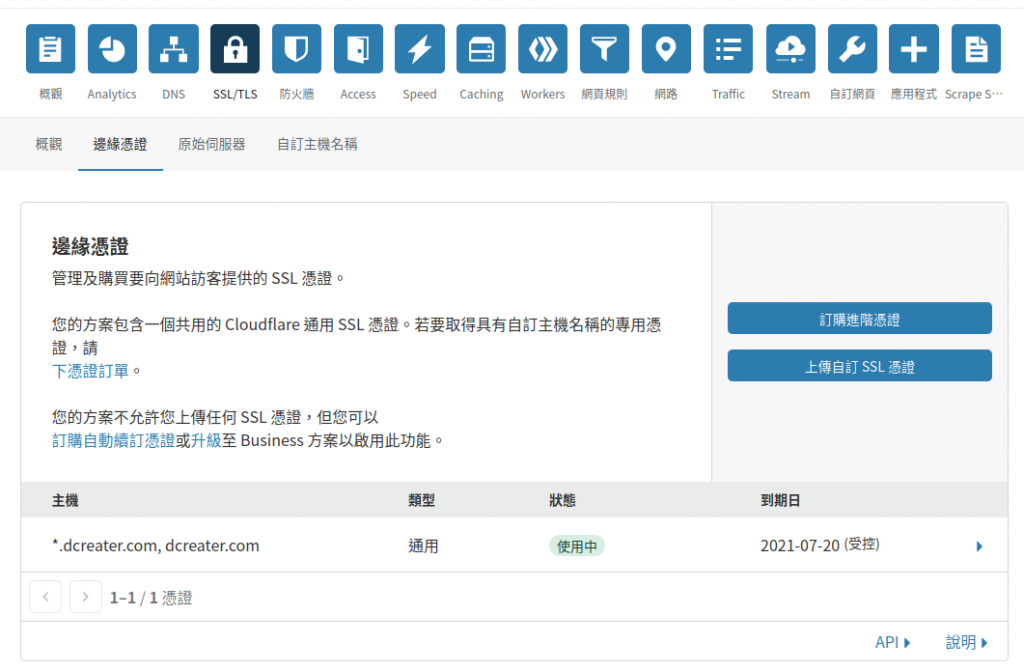Viewport: 1024px width, 671px height.
Task: Open the API link
Action: tap(893, 642)
